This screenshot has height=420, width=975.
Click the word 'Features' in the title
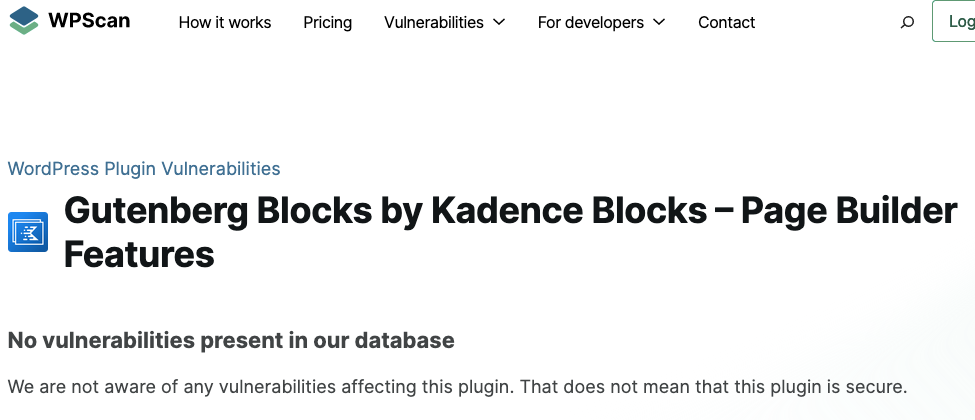pos(139,254)
